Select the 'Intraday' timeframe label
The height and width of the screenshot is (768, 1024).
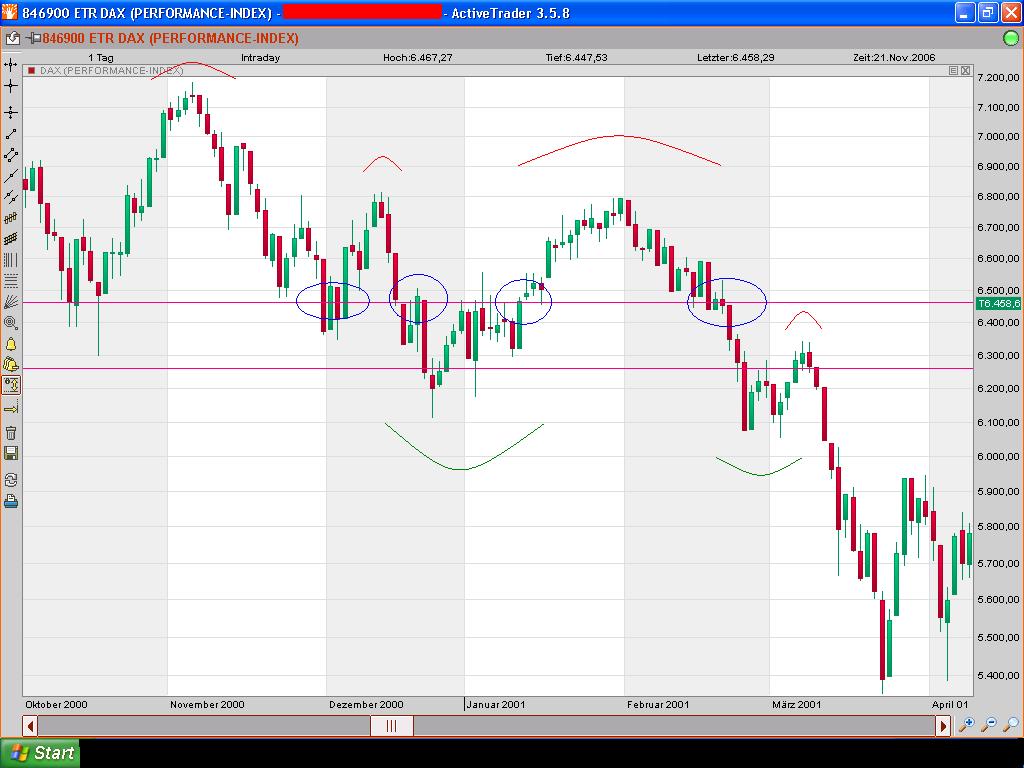coord(261,57)
